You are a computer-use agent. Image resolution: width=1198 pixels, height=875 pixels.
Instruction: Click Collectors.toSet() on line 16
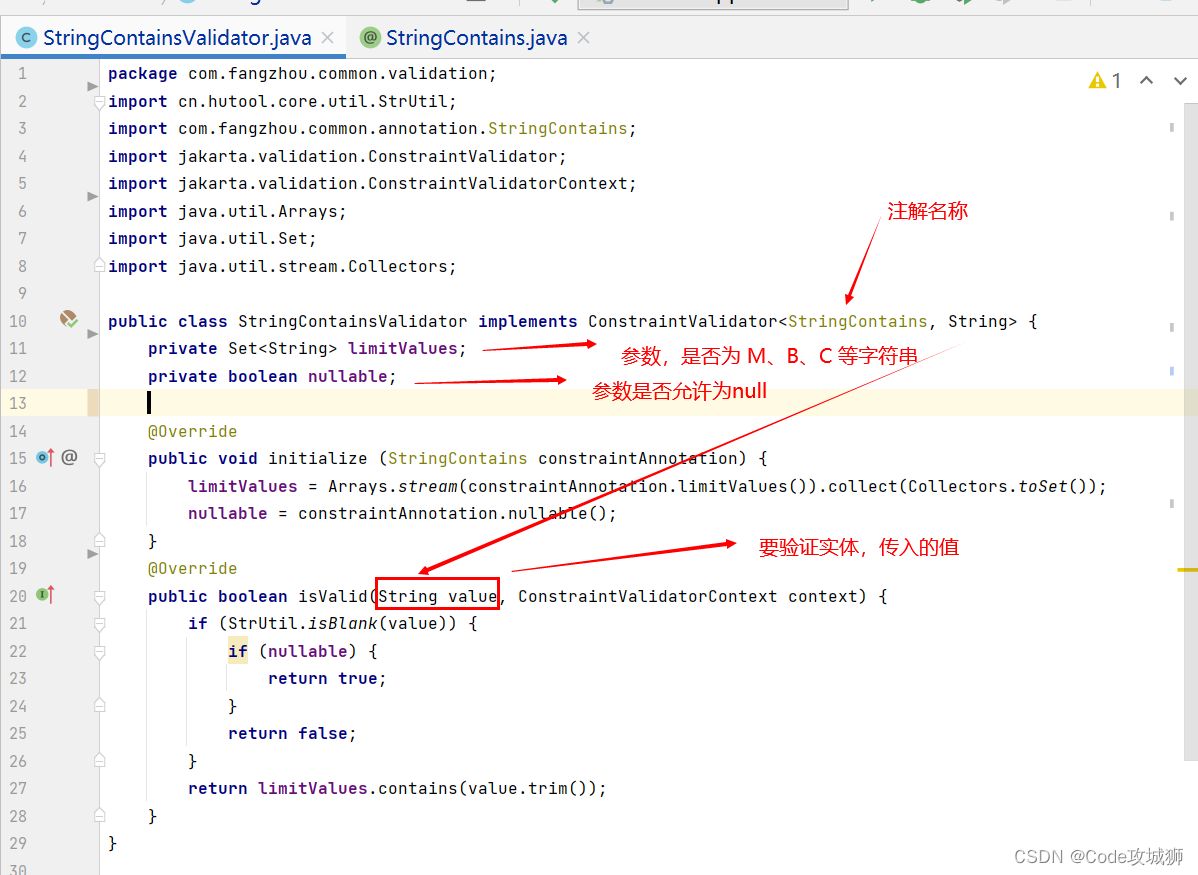pyautogui.click(x=996, y=486)
